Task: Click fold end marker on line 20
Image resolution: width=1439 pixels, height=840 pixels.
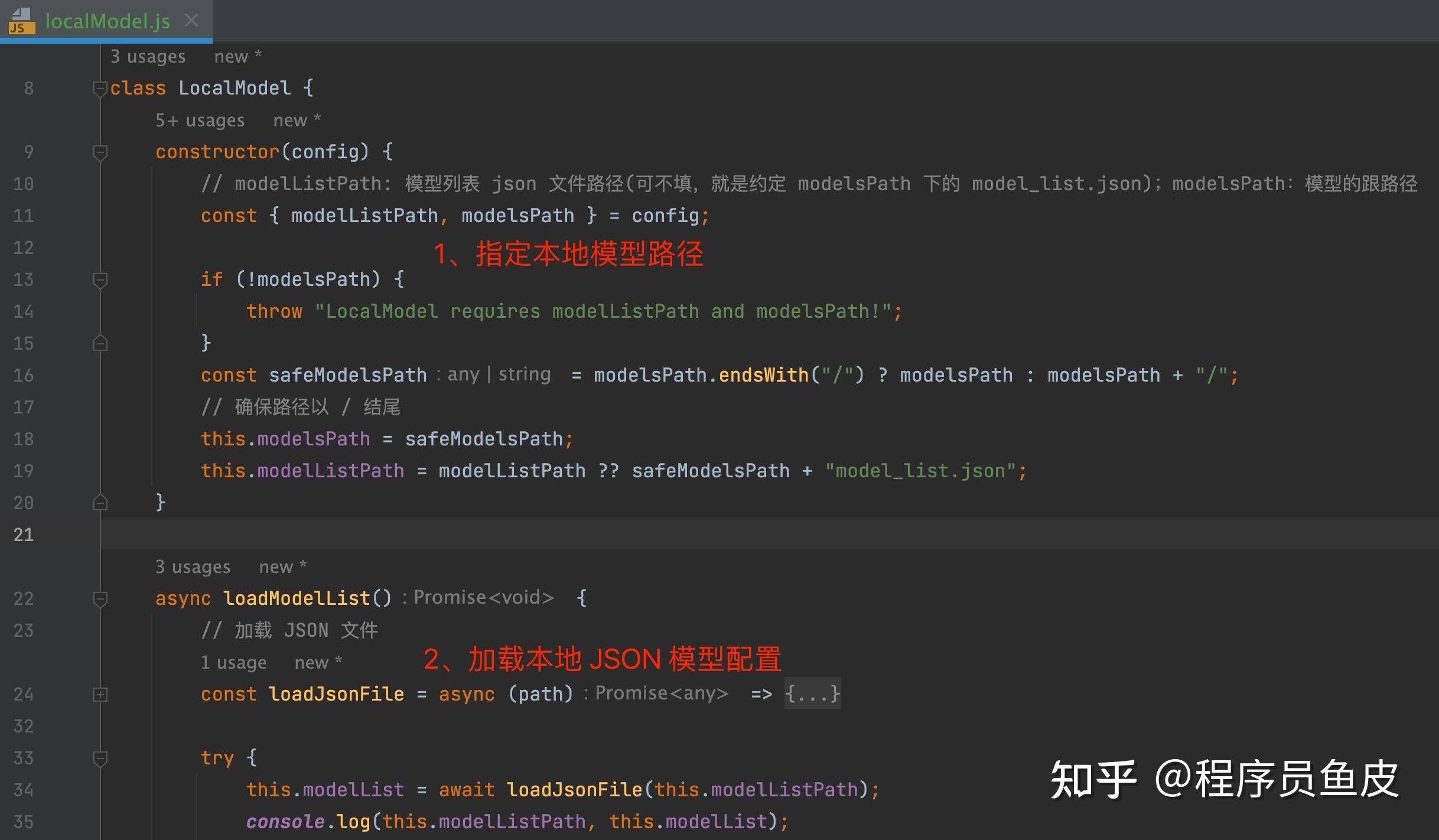Action: 100,503
